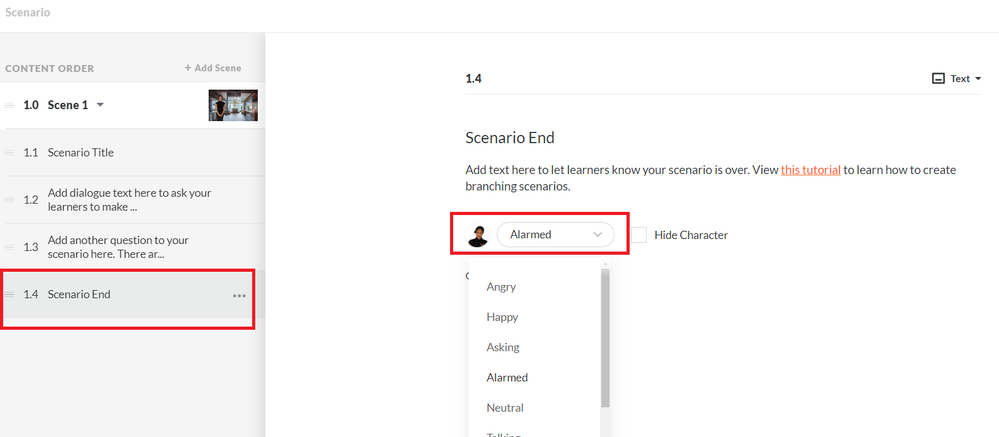Pick Neutral in the expression list

(505, 408)
